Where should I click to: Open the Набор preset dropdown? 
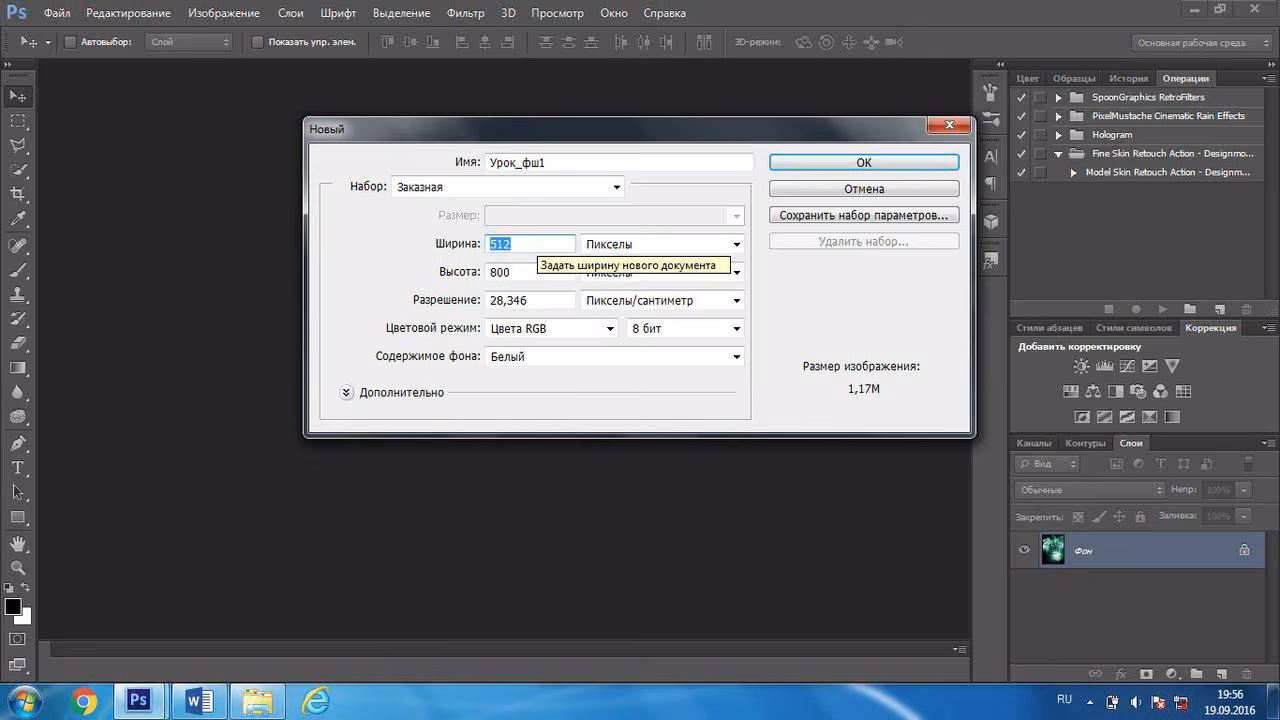pyautogui.click(x=508, y=187)
